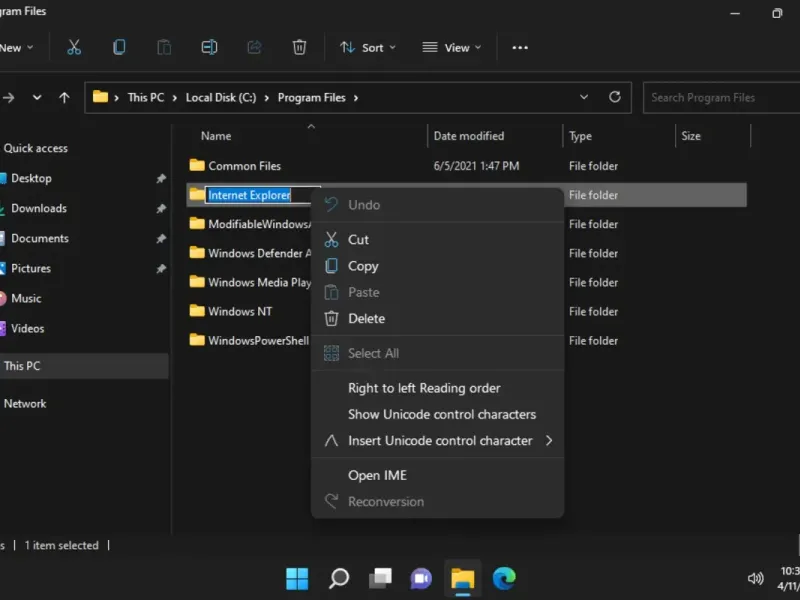Image resolution: width=800 pixels, height=600 pixels.
Task: Open the Windows Start menu
Action: click(x=297, y=579)
